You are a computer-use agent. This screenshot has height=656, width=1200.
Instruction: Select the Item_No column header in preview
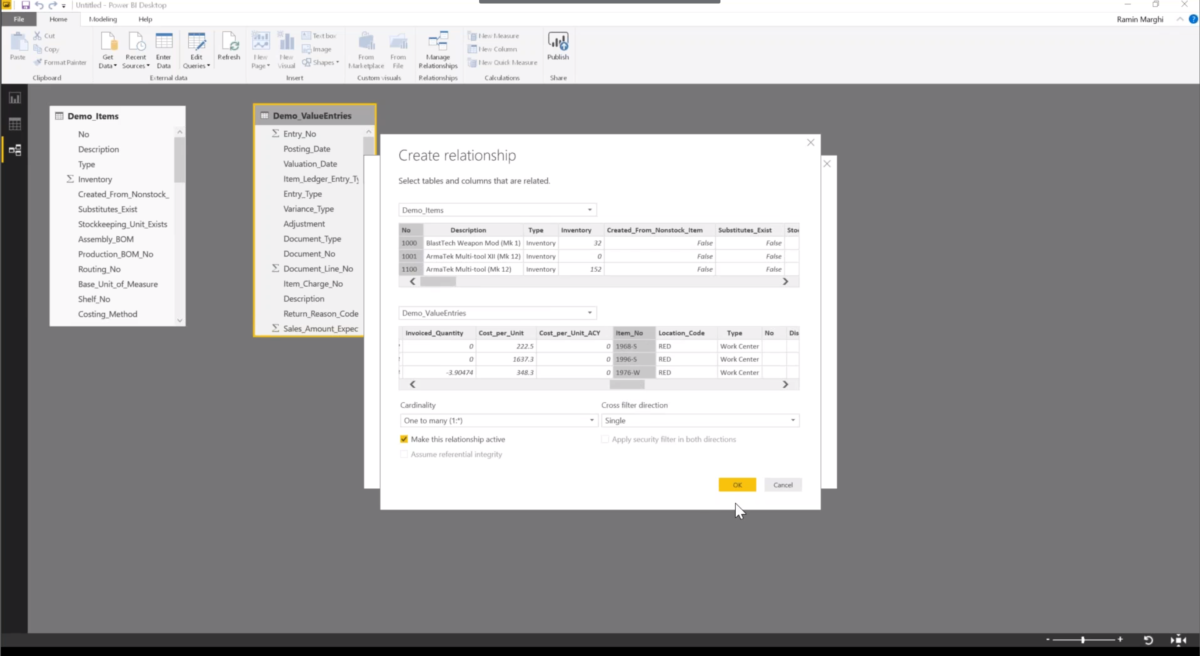(x=634, y=333)
